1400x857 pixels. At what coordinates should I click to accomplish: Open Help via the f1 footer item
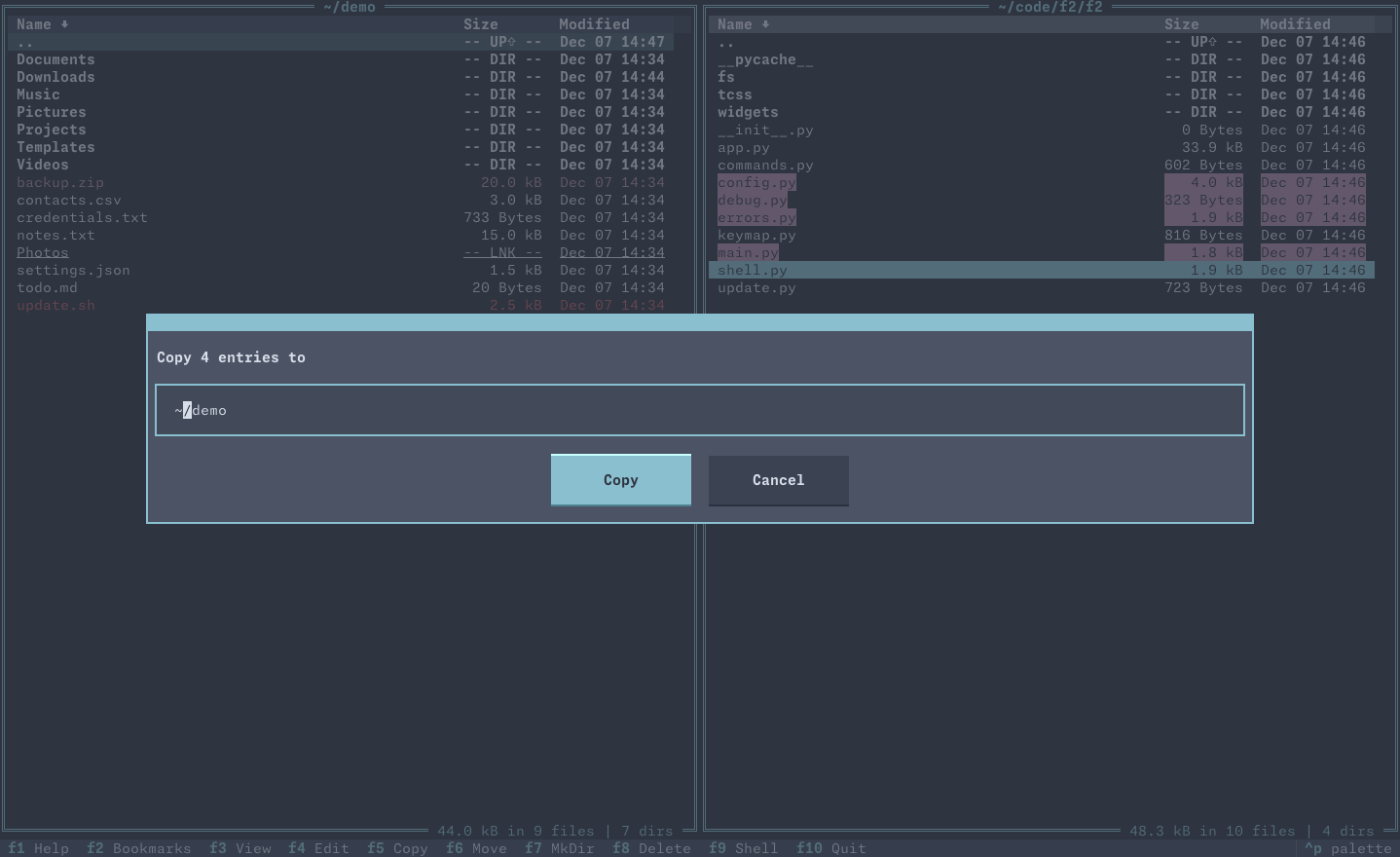(x=38, y=848)
